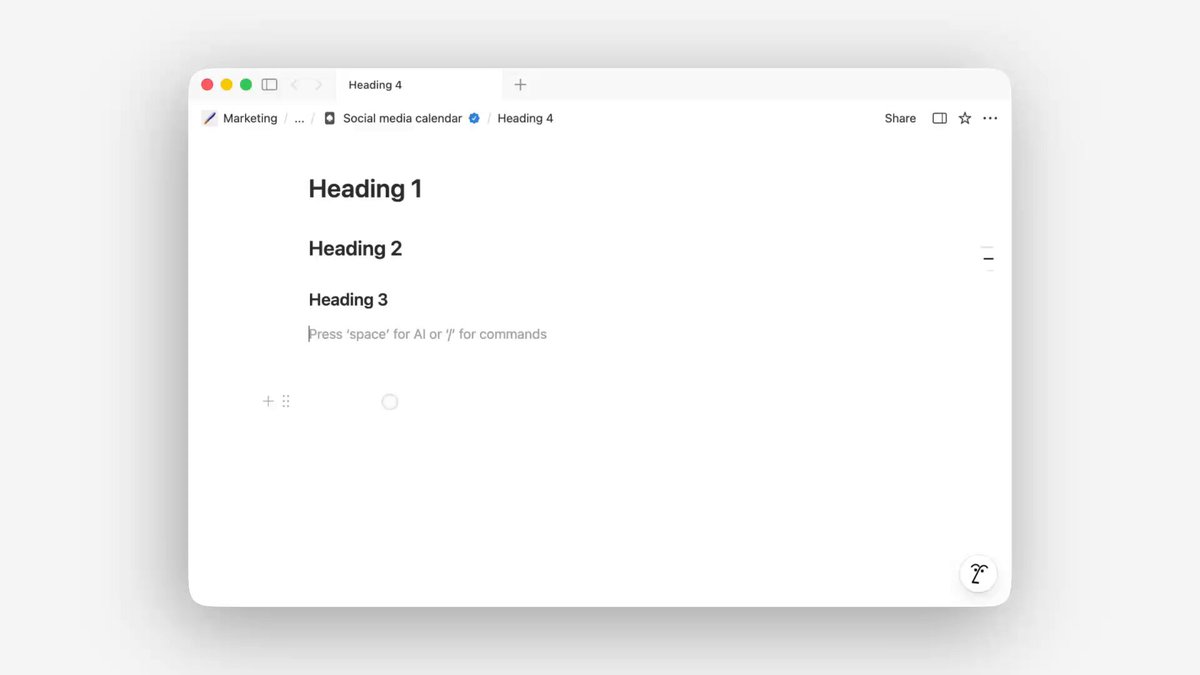This screenshot has height=675, width=1200.
Task: Open the block menu via the drag handle
Action: point(286,401)
